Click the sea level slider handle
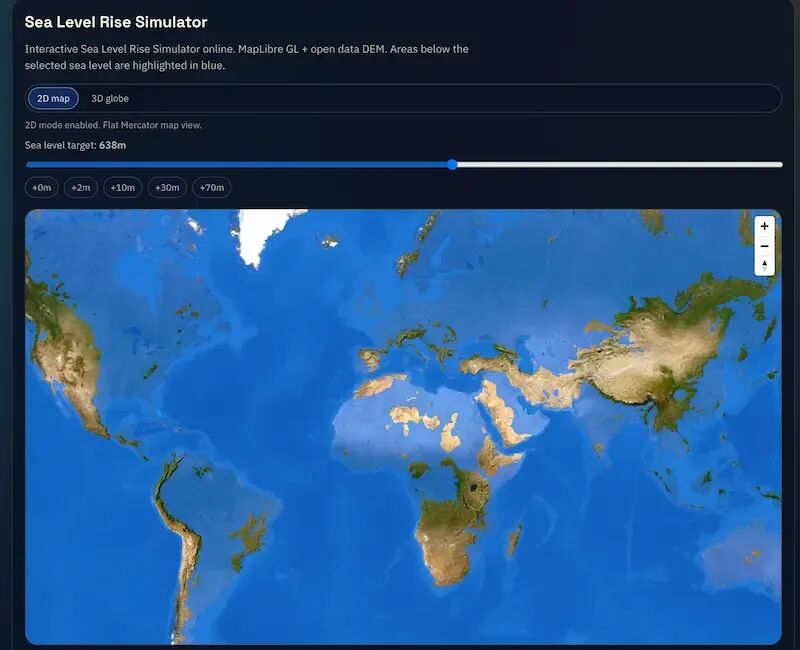 click(452, 164)
